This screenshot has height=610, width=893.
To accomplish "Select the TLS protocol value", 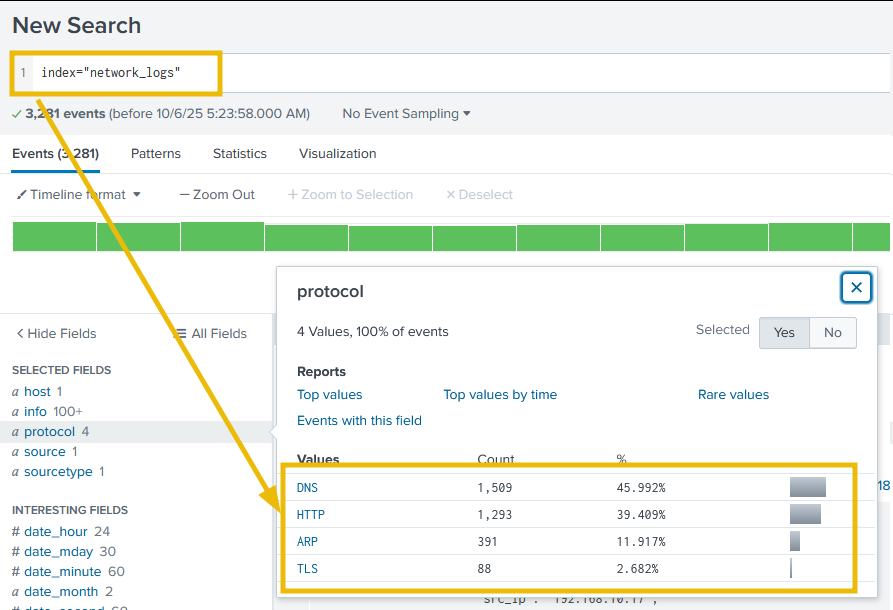I will [x=307, y=569].
